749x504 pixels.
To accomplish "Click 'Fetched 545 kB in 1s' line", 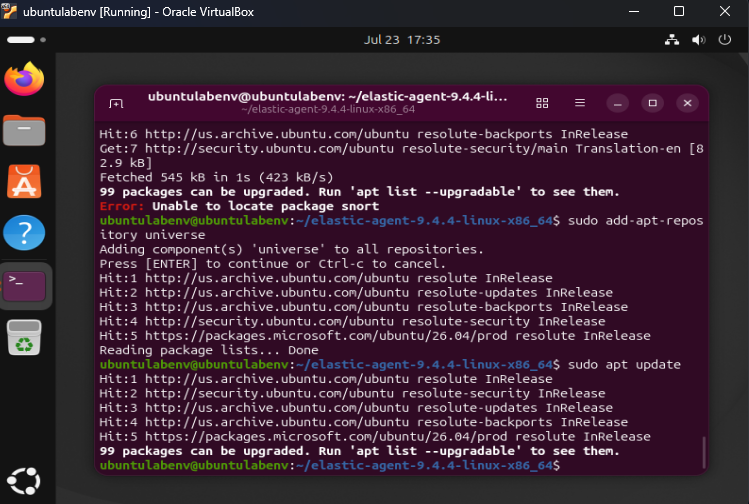I will 216,178.
